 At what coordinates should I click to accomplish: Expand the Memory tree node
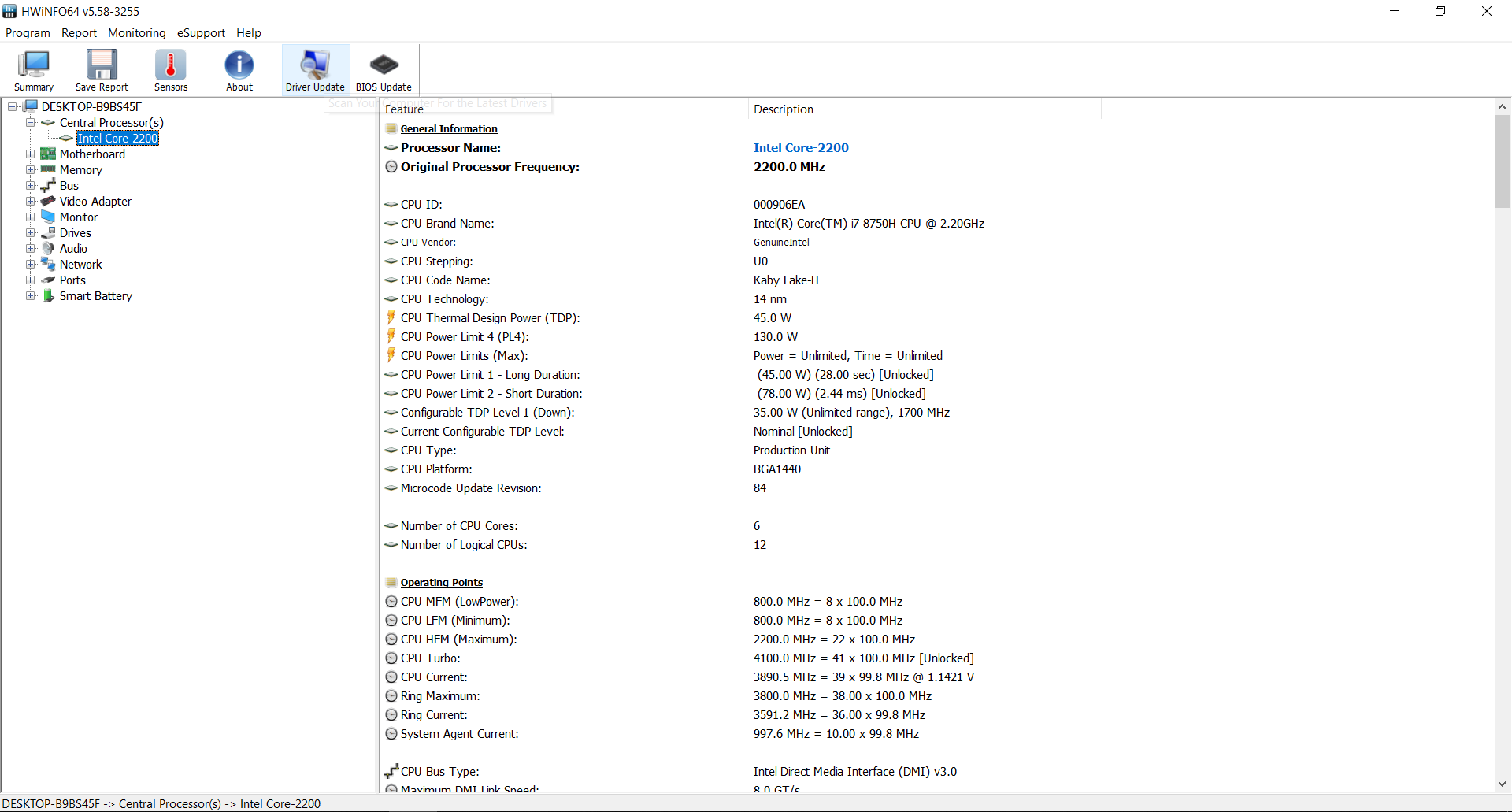30,169
